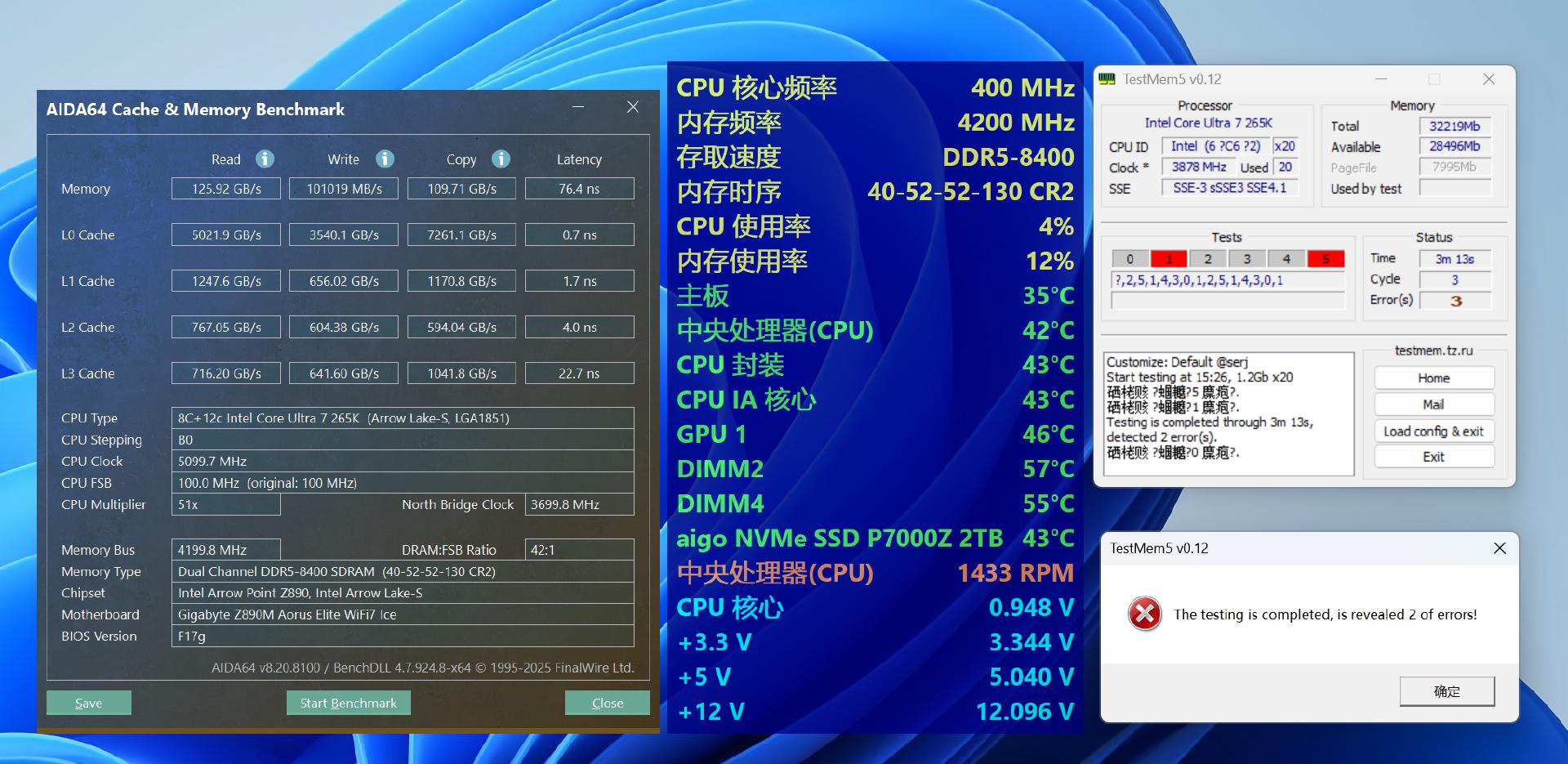Screen dimensions: 1568x764
Task: Click the DRAM:FSB Ratio value 42:1
Action: pyautogui.click(x=579, y=550)
